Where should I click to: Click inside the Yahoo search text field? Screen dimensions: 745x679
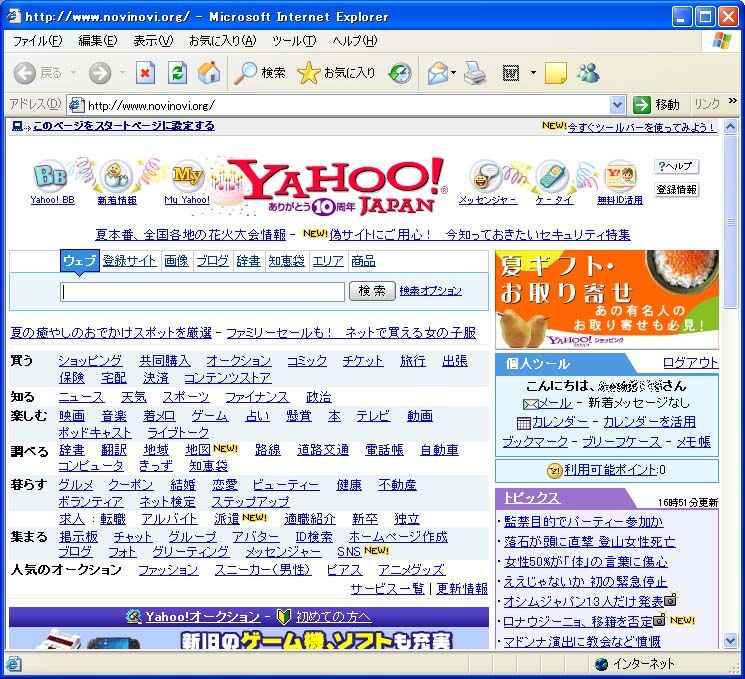point(202,291)
